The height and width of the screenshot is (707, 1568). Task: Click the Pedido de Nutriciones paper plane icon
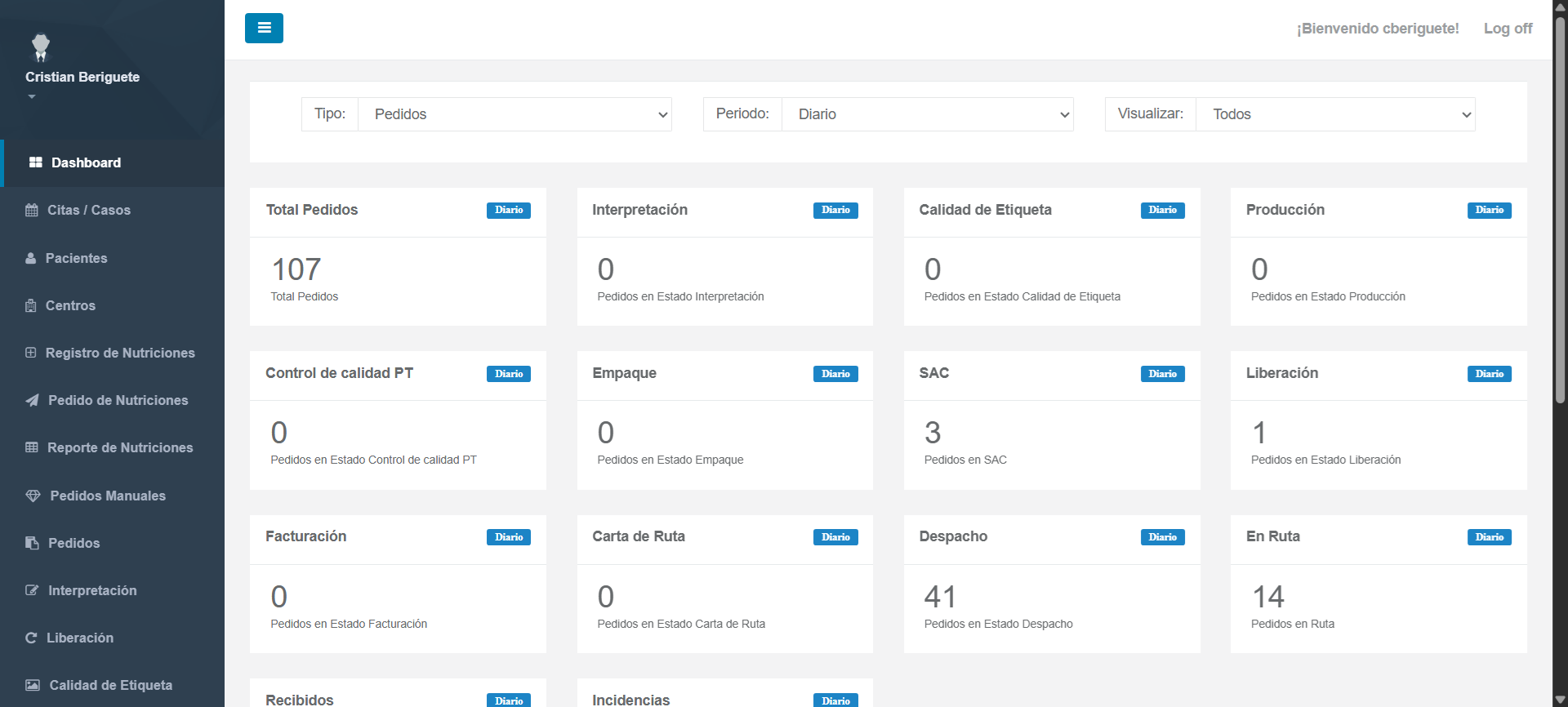click(x=32, y=400)
